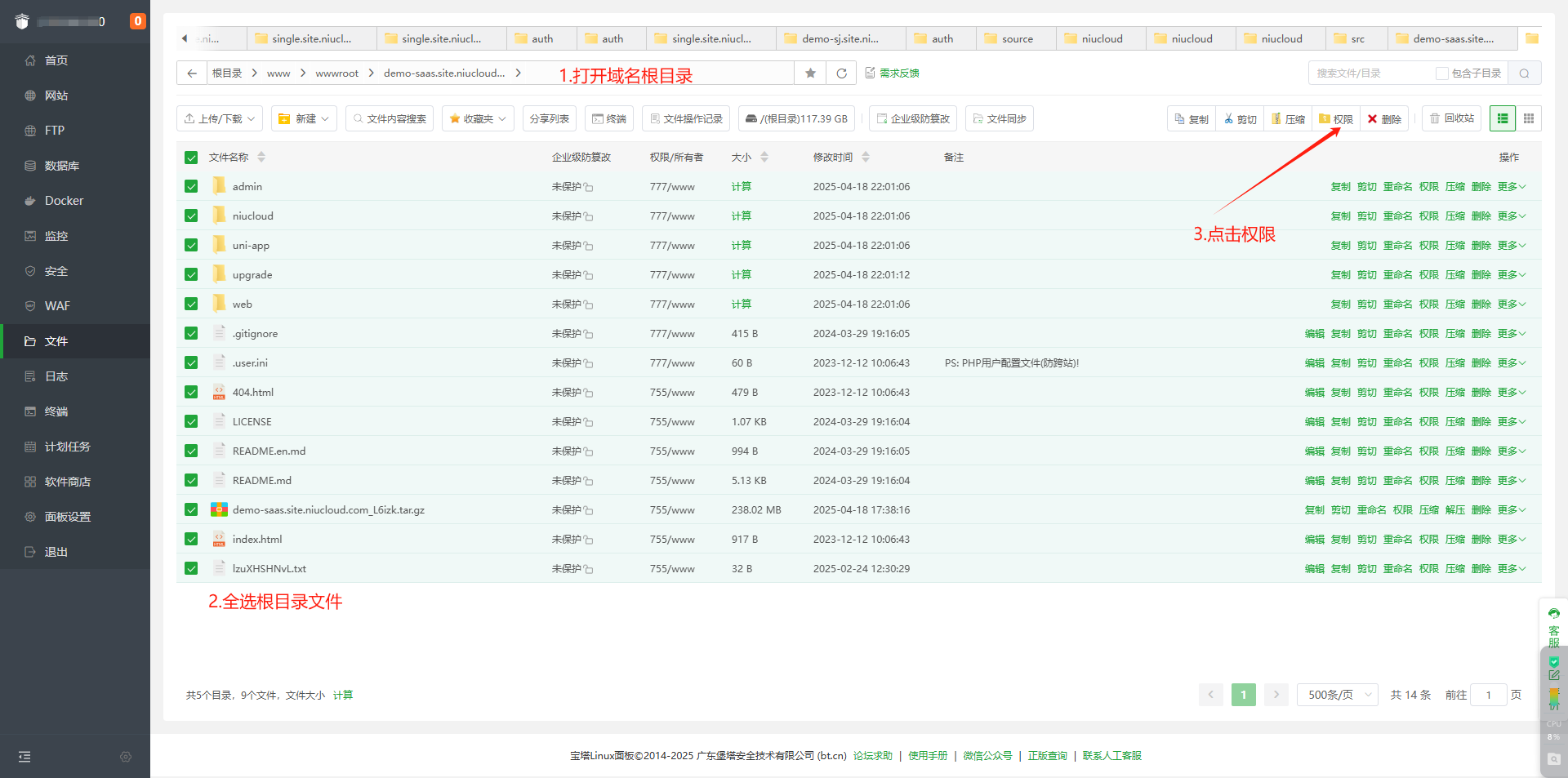The height and width of the screenshot is (778, 1568).
Task: Open Docker in the sidebar menu
Action: [x=64, y=201]
